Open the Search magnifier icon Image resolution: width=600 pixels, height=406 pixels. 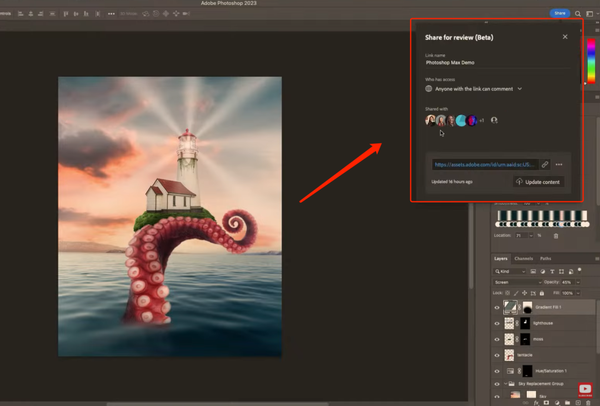tap(578, 14)
